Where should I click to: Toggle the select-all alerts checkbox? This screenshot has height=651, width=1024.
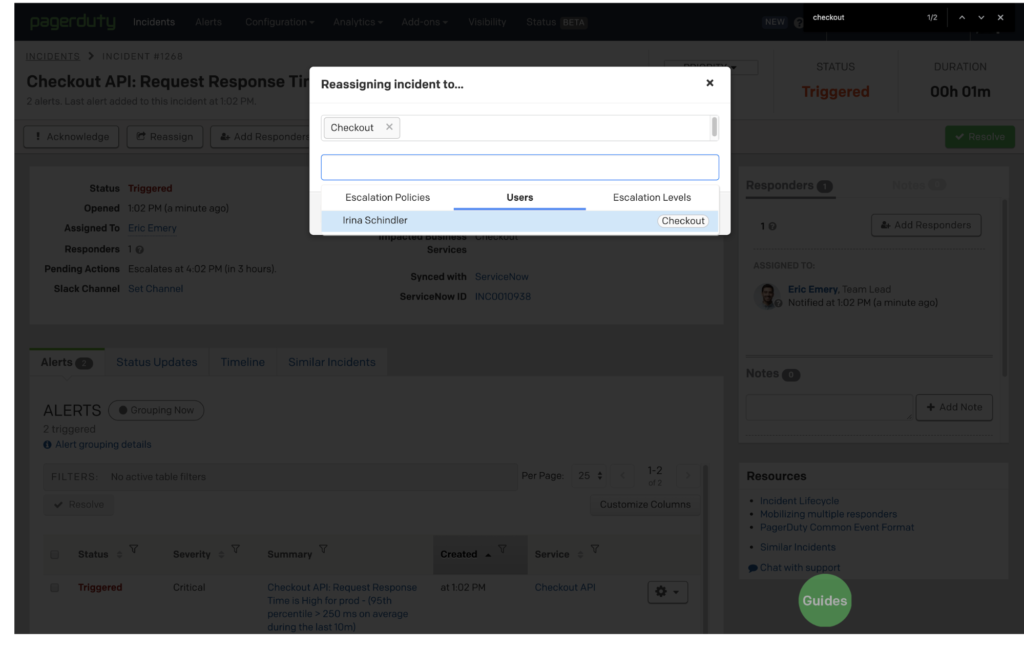point(55,555)
